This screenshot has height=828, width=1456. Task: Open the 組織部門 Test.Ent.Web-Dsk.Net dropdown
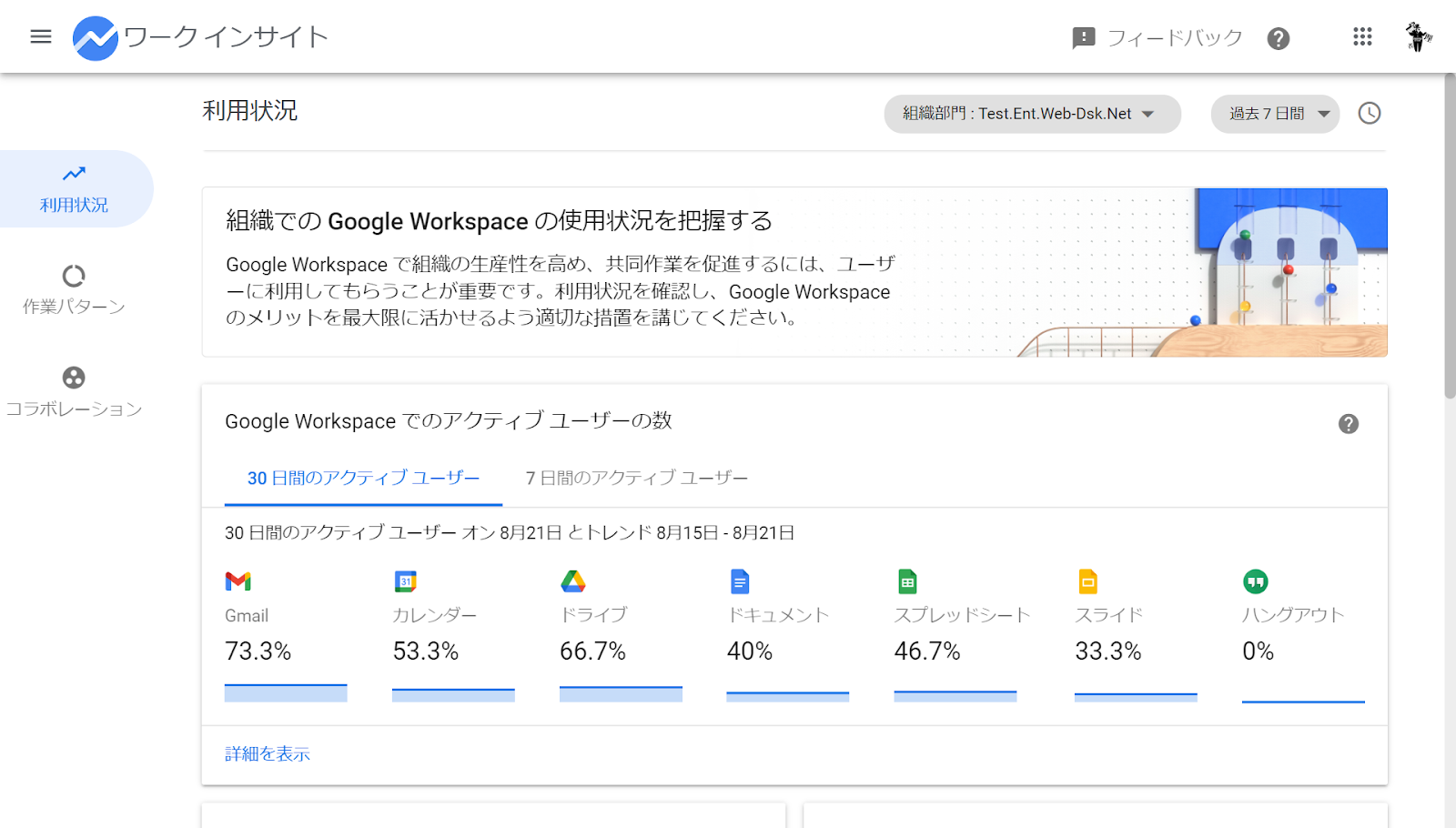(x=1031, y=113)
